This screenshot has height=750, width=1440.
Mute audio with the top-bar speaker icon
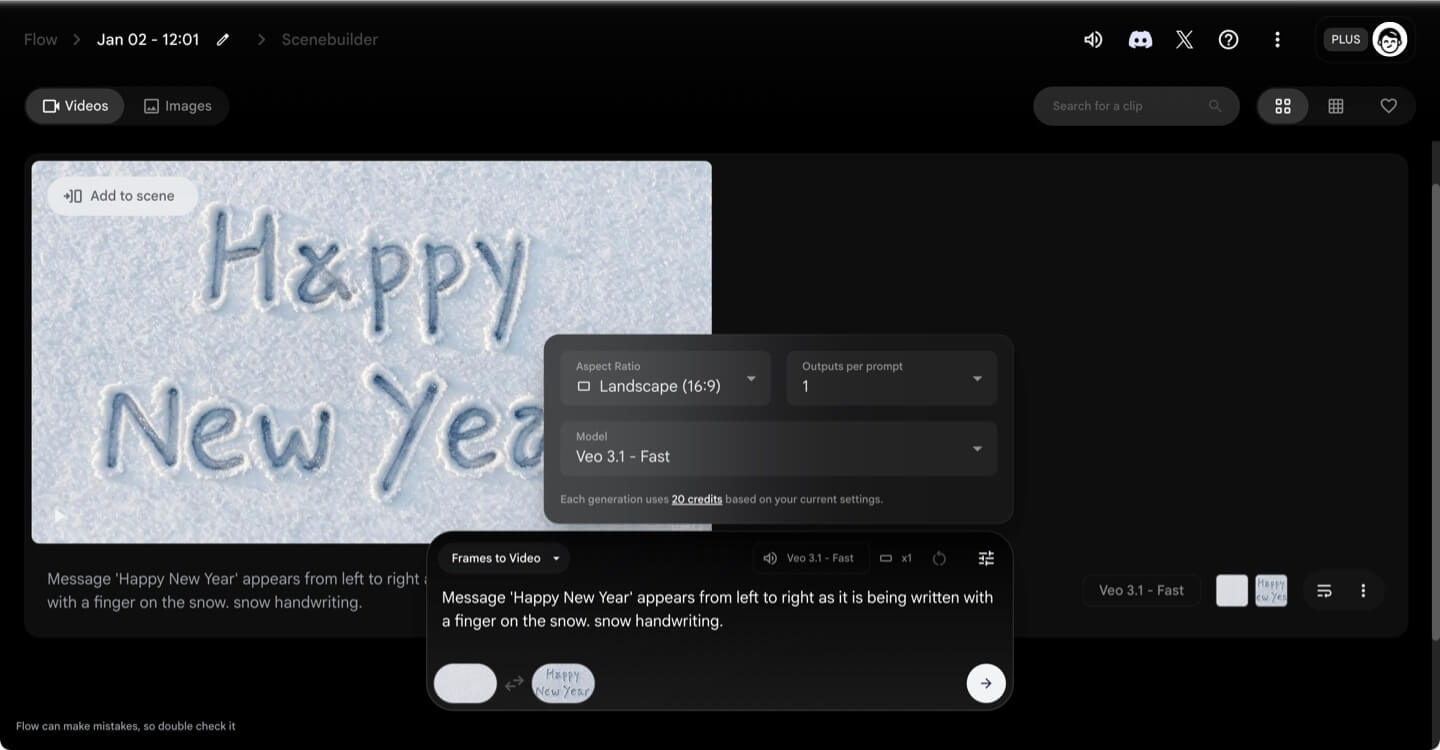coord(1092,39)
